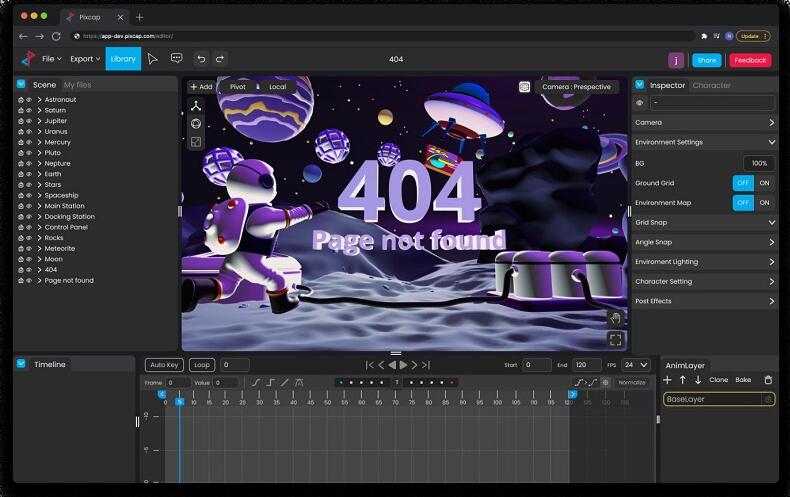Screen dimensions: 790x497
Task: Click the undo arrow
Action: [x=201, y=59]
